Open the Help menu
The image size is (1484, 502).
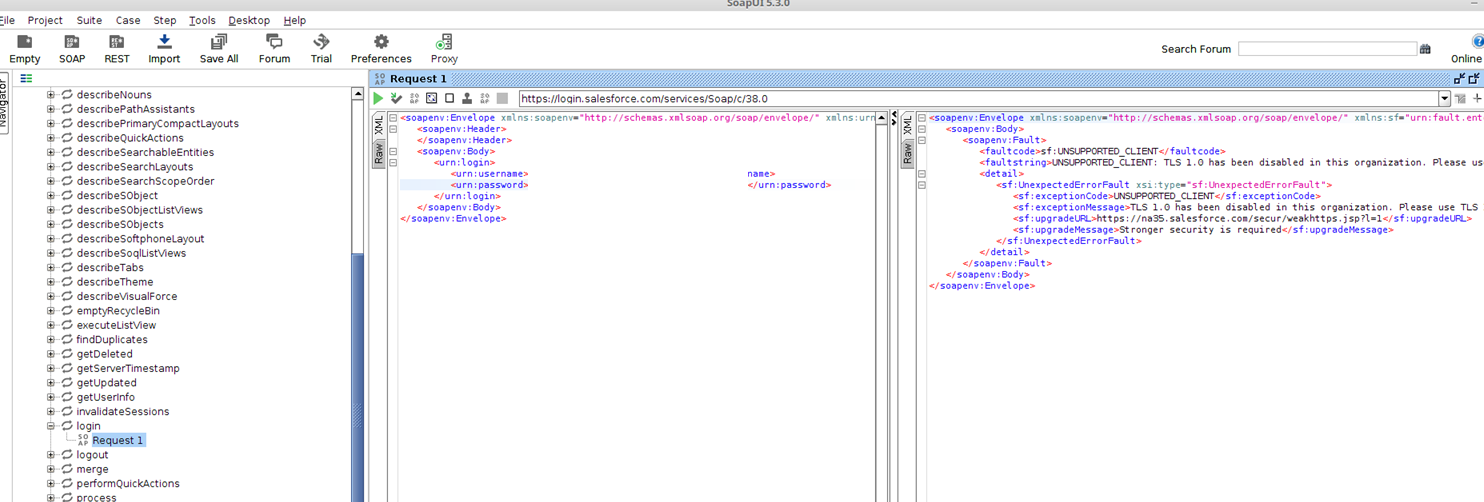295,20
